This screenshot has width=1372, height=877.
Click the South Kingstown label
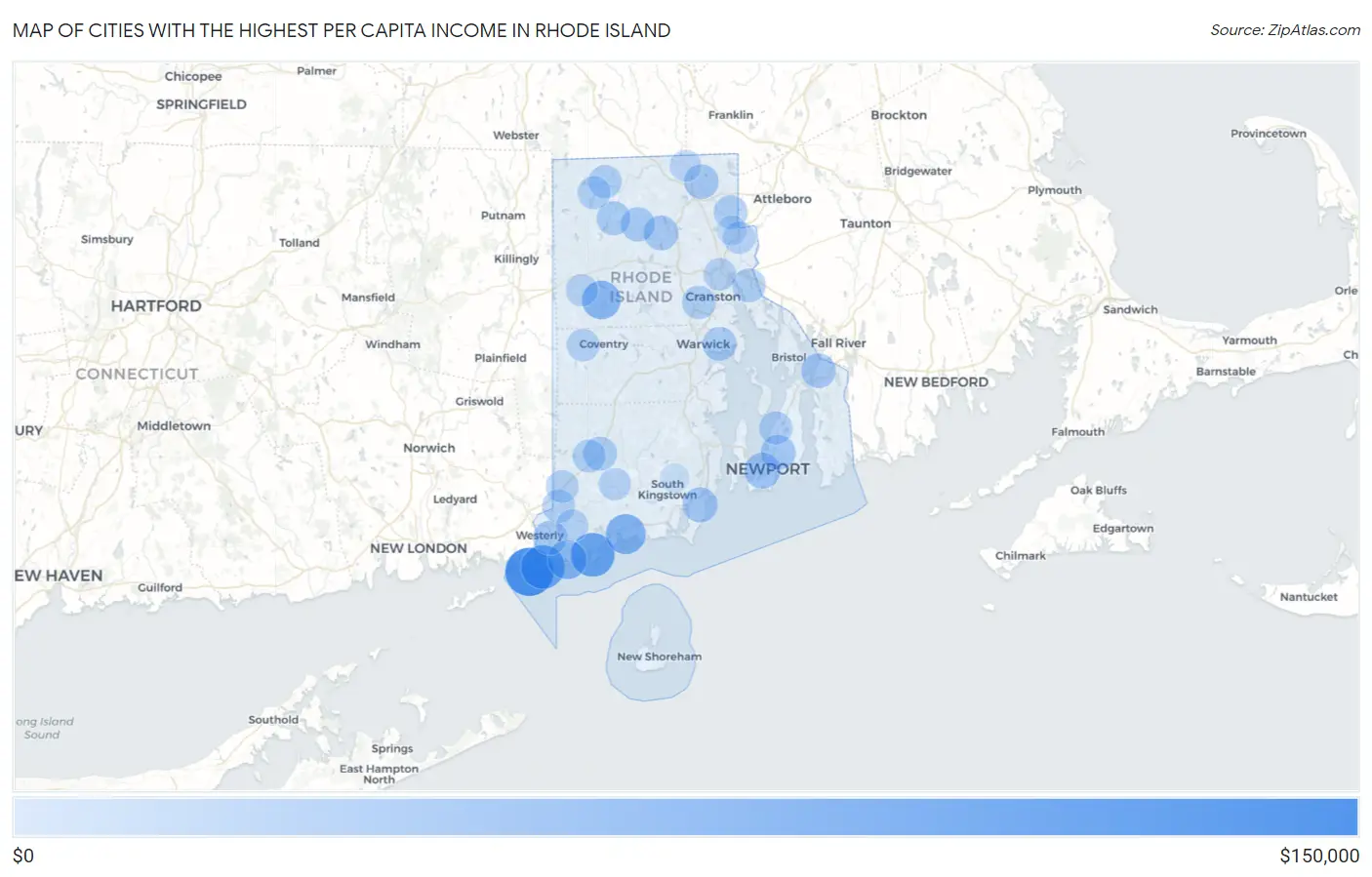(667, 490)
